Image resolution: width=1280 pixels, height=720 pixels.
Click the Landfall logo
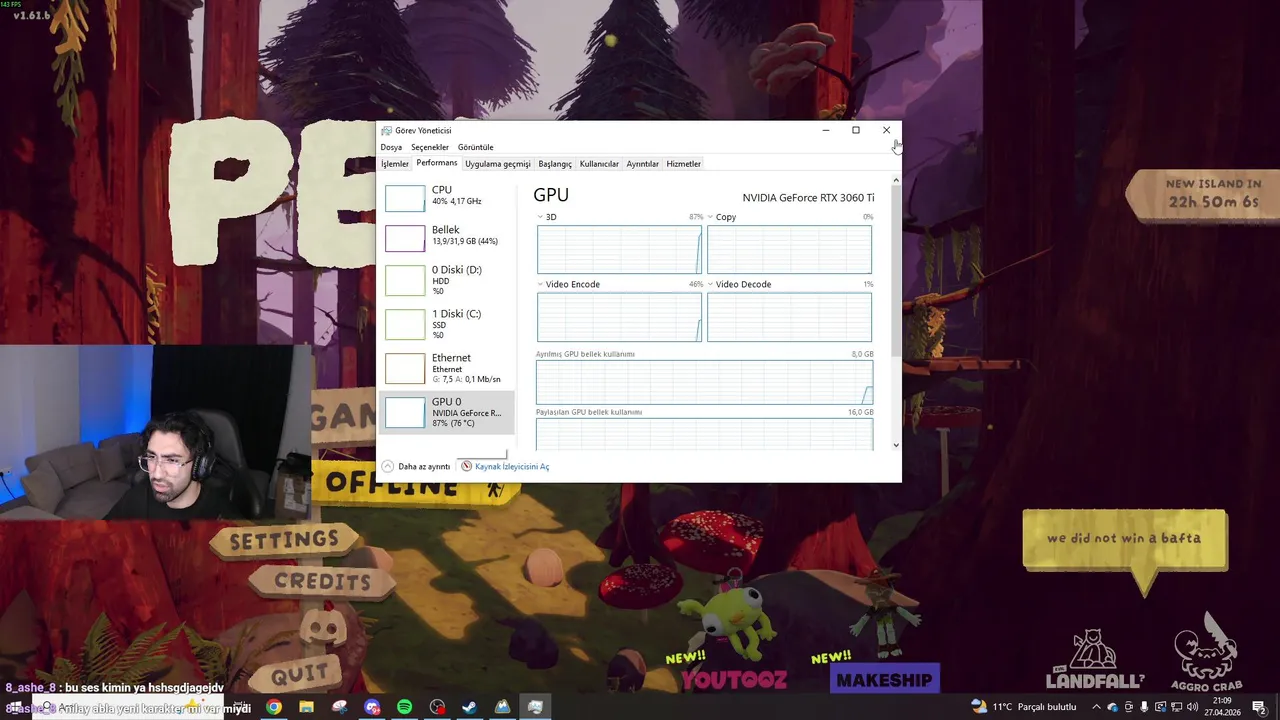click(1094, 660)
